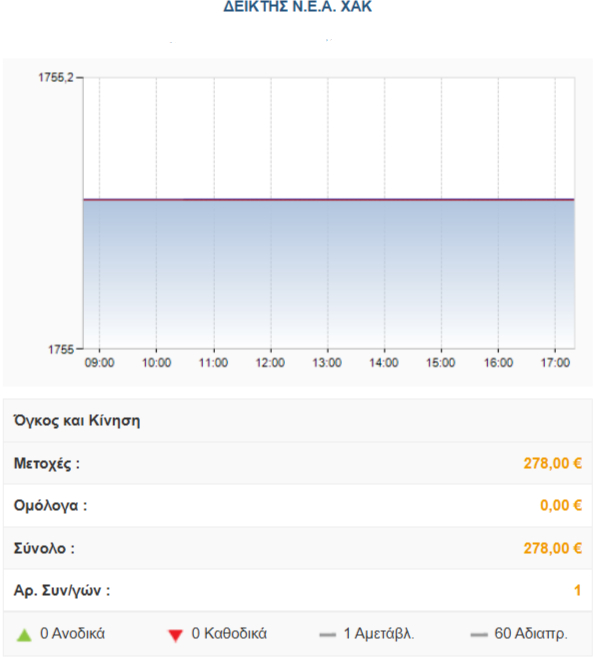Click the 1755,2 y-axis label
Screen dimensions: 595x658
coord(55,77)
